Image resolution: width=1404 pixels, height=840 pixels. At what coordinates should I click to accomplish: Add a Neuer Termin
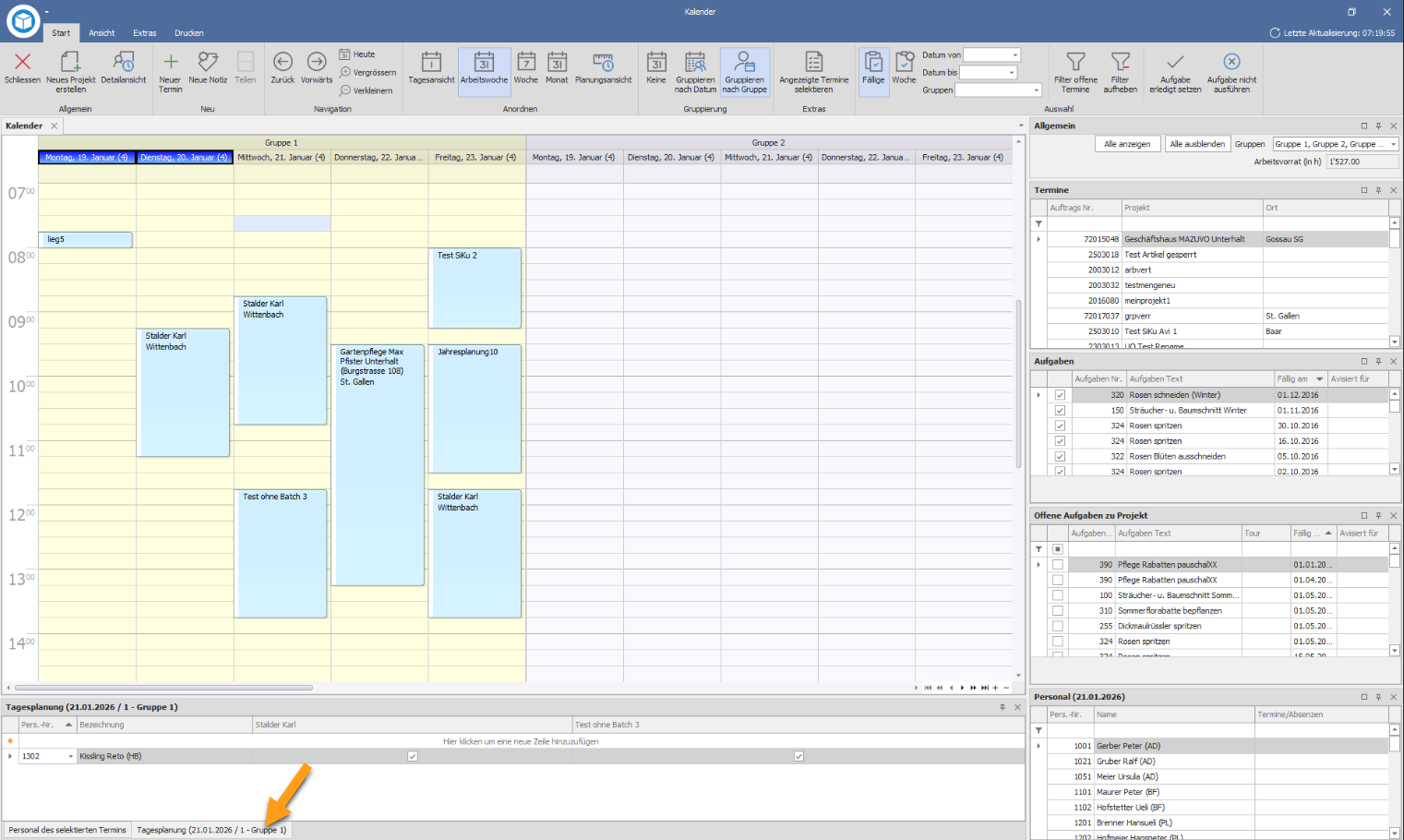tap(171, 71)
